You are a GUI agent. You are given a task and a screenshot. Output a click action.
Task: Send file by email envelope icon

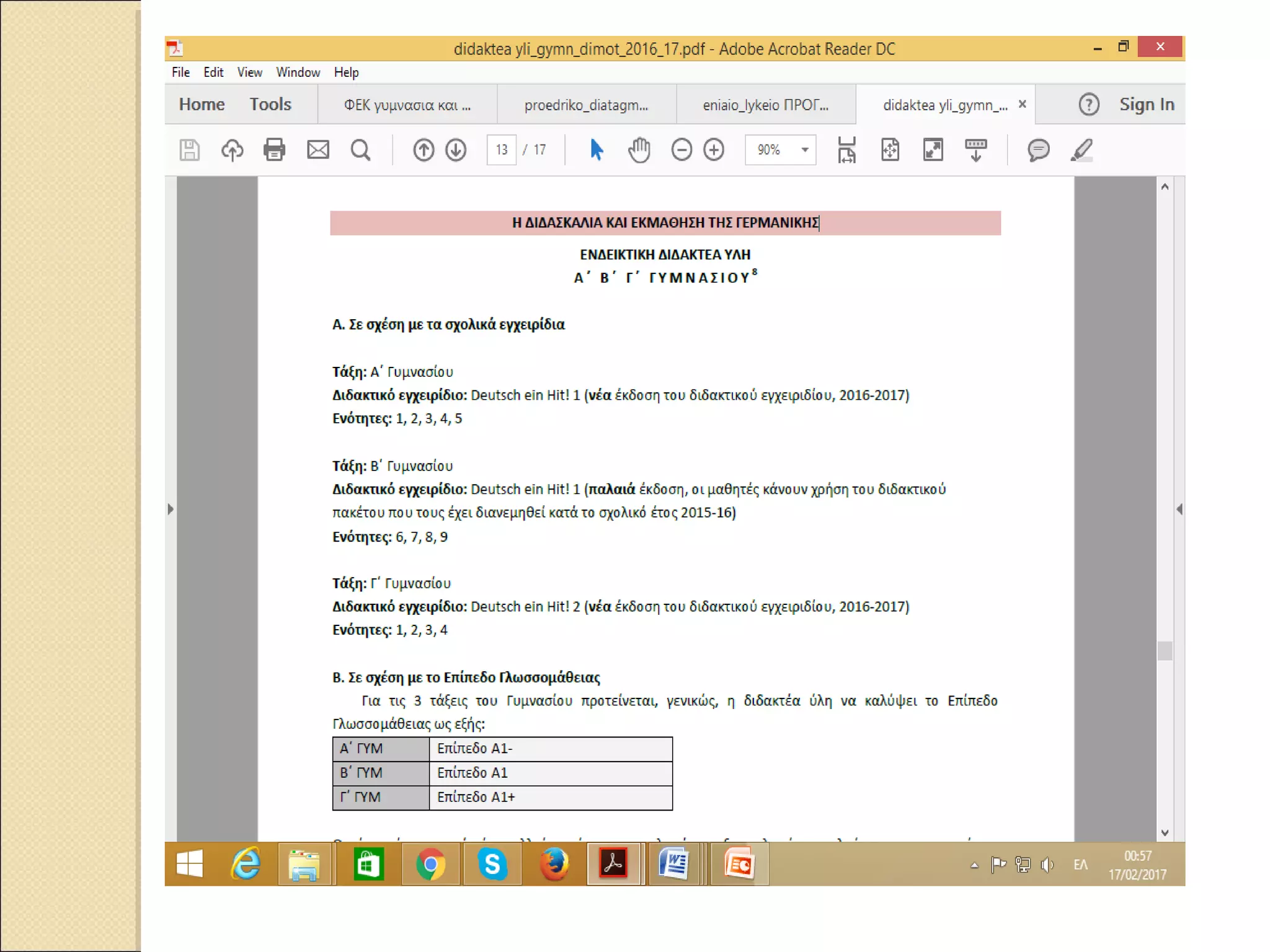[x=317, y=150]
